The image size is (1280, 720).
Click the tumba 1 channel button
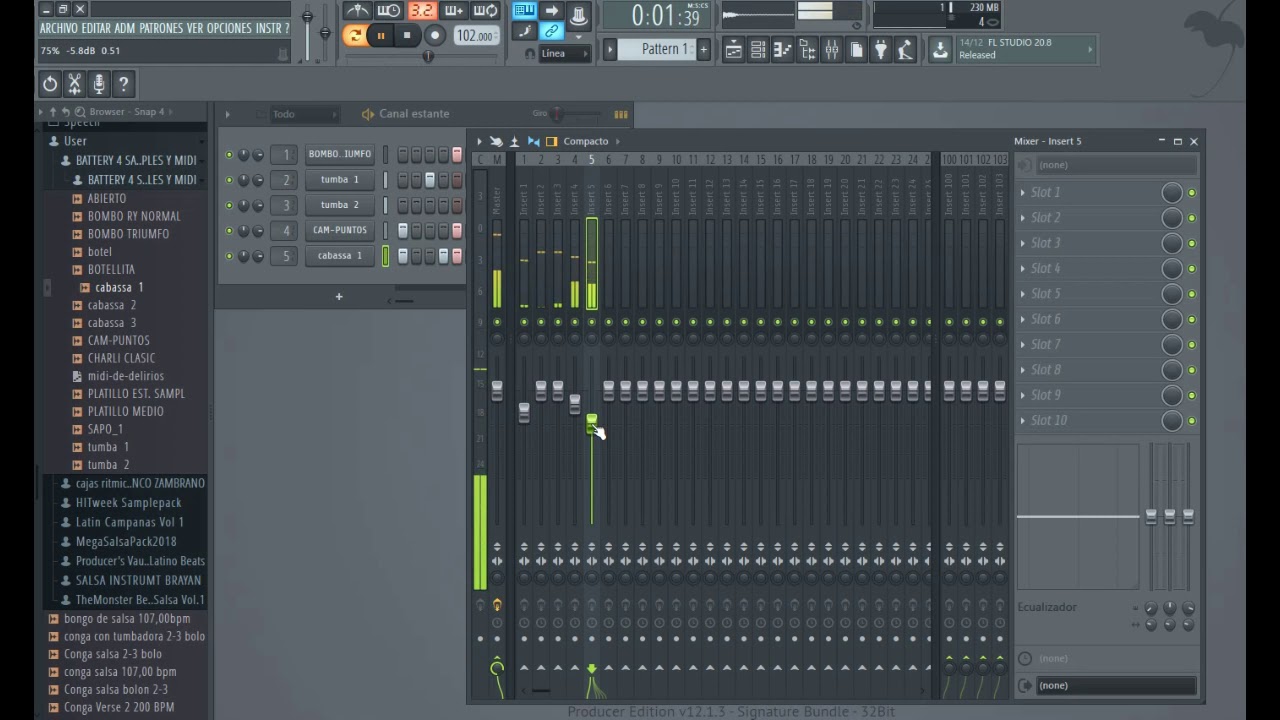pyautogui.click(x=340, y=180)
